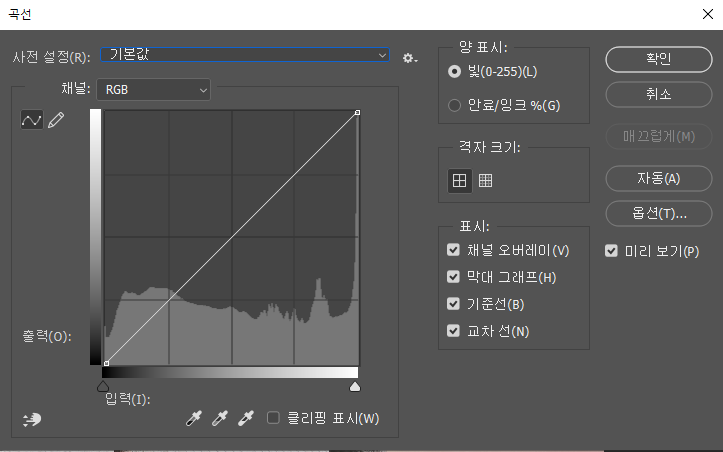
Task: Activate the on-image adjustment hand tool
Action: coord(32,419)
